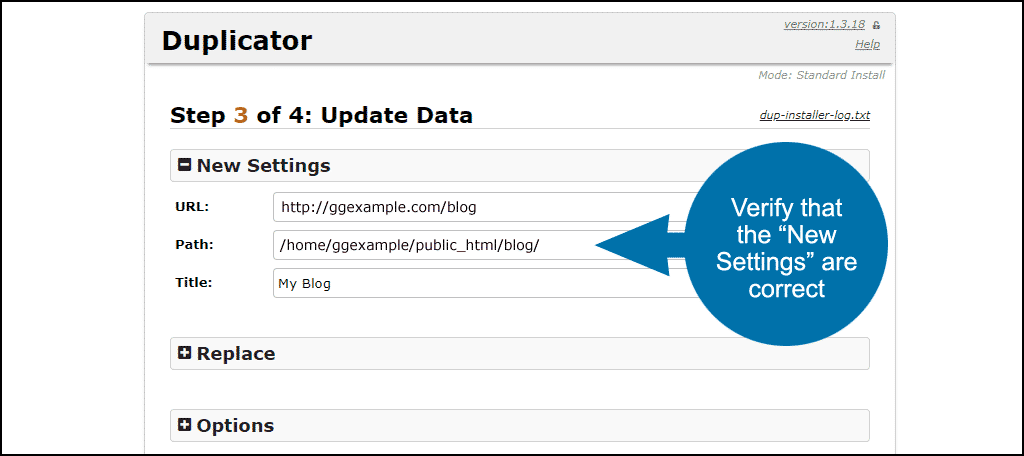
Task: Click the blue callout circle annotation
Action: point(786,245)
